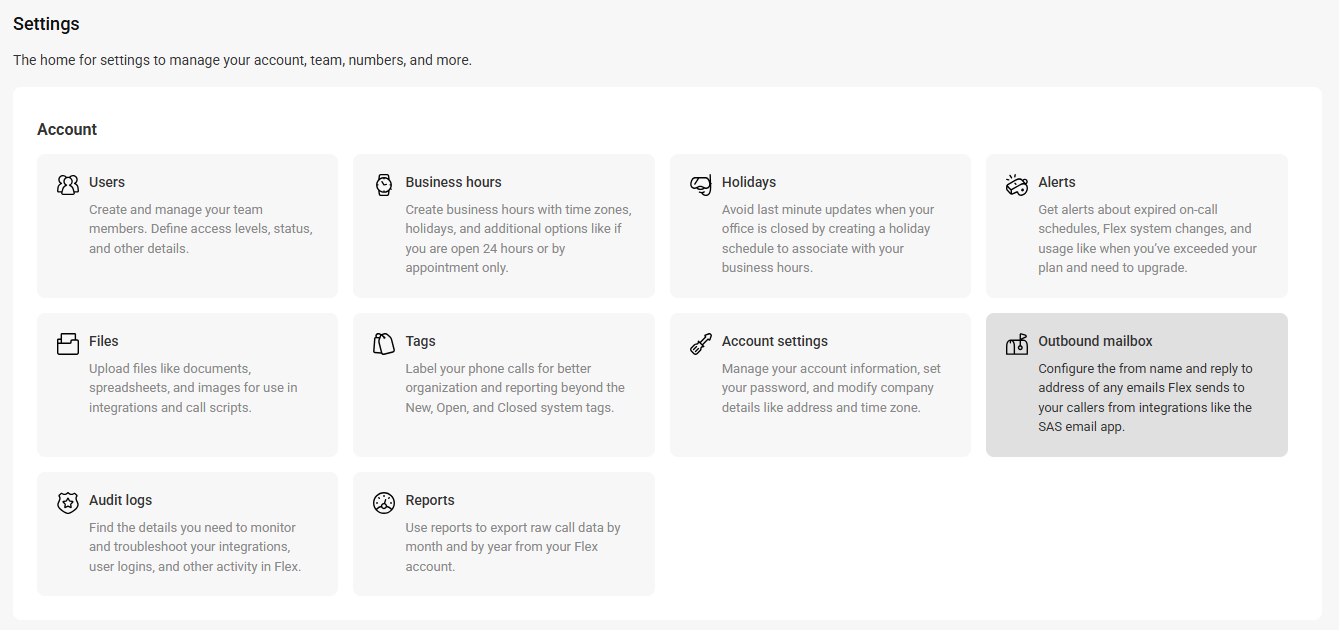Screen dimensions: 1339x630
Task: Click the Outbound mailbox description about from name
Action: click(1145, 398)
